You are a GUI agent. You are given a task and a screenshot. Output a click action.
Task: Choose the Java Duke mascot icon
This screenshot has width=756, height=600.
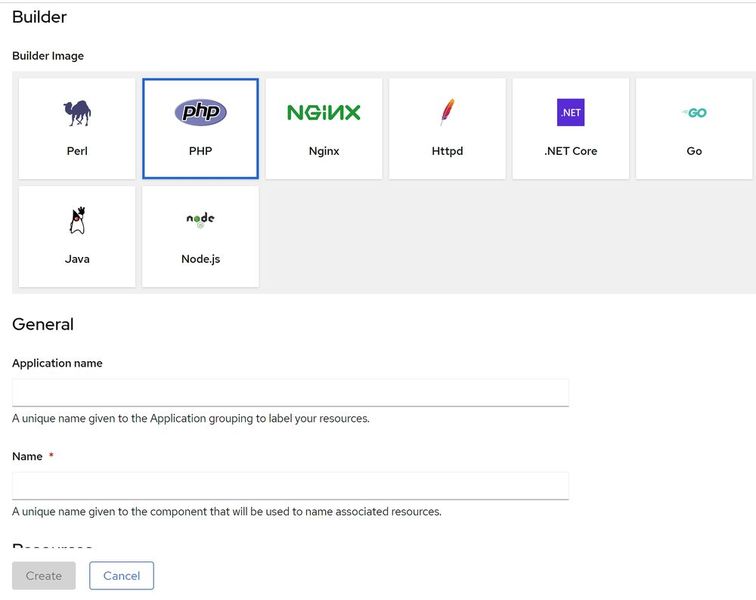click(77, 220)
